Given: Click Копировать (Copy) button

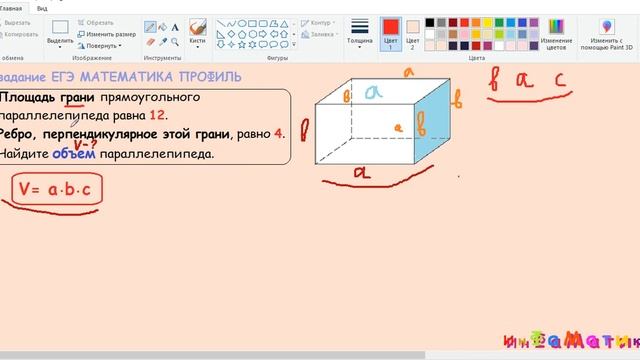Looking at the screenshot, I should (x=19, y=35).
